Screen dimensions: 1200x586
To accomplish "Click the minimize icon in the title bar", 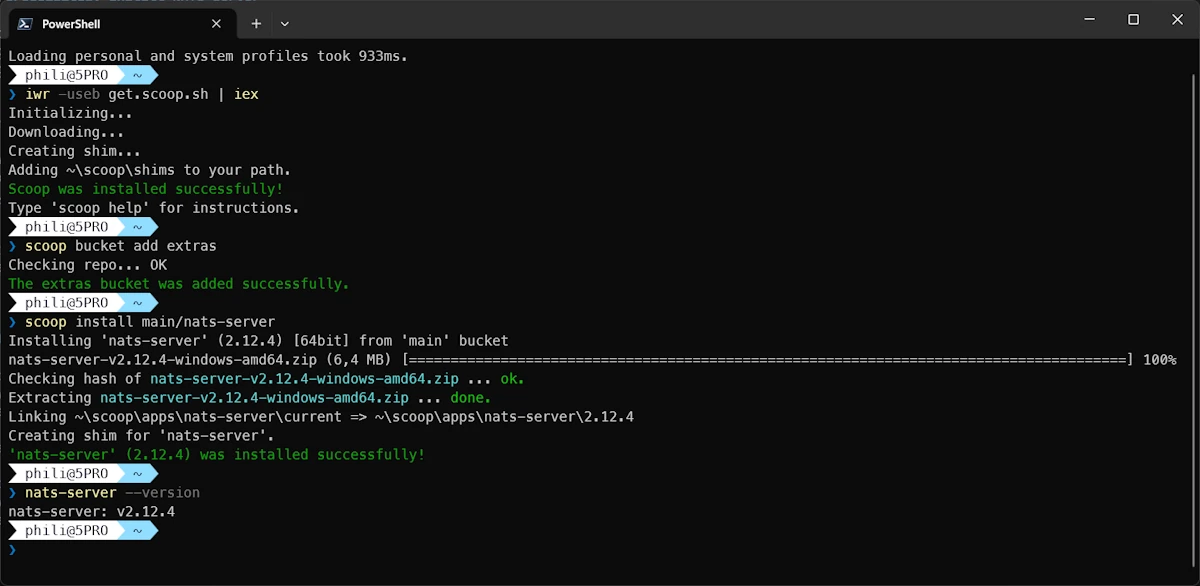I will pyautogui.click(x=1089, y=19).
